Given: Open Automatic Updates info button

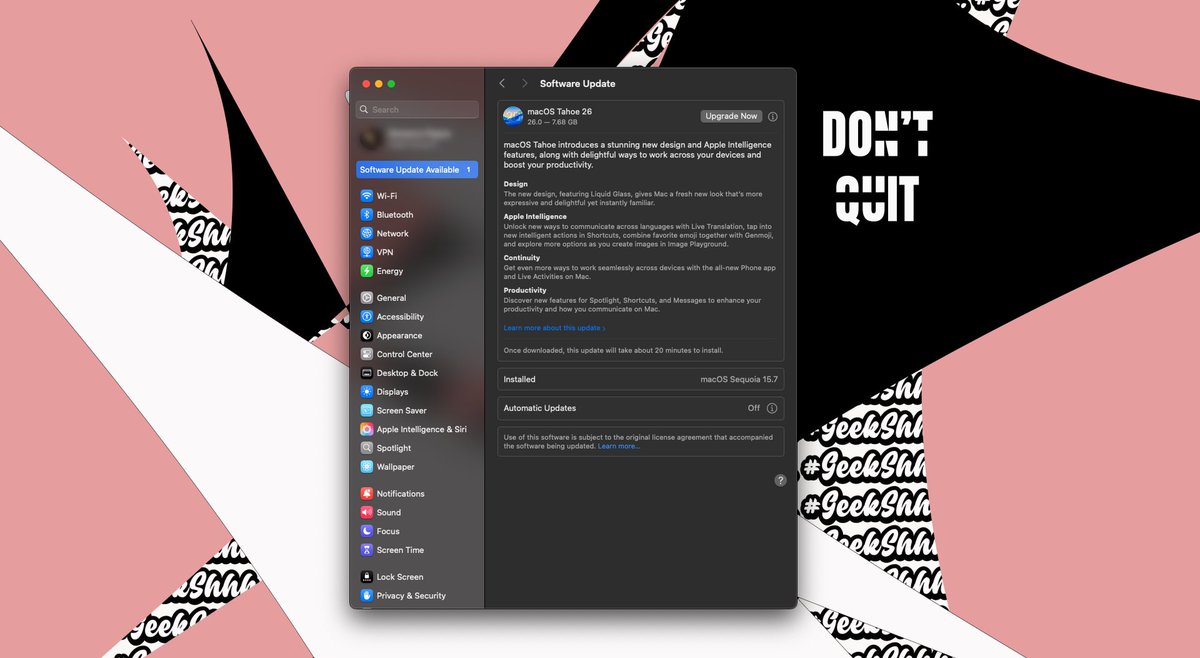Looking at the screenshot, I should [772, 408].
